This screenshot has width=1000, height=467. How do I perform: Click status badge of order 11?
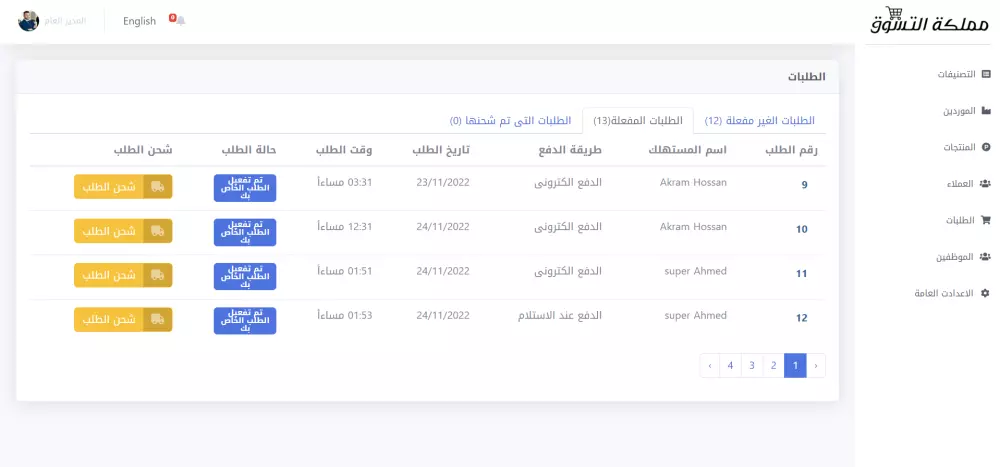(245, 276)
